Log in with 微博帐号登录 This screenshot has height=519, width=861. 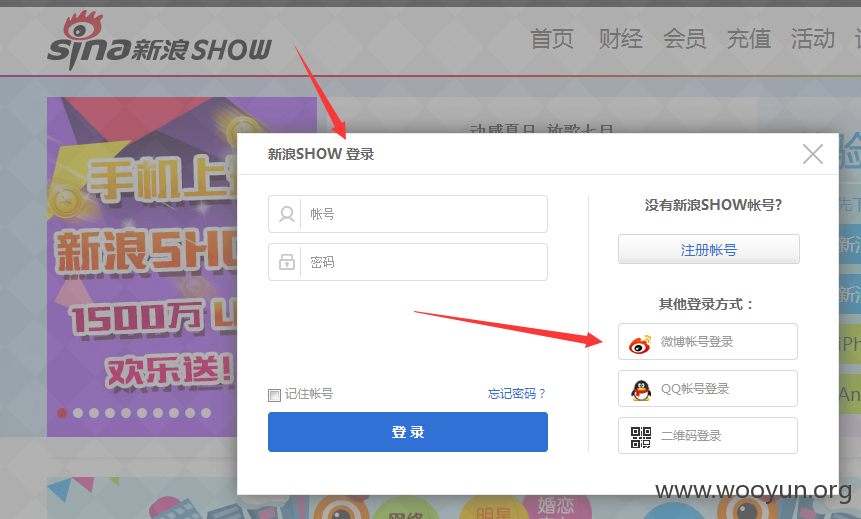tap(708, 342)
